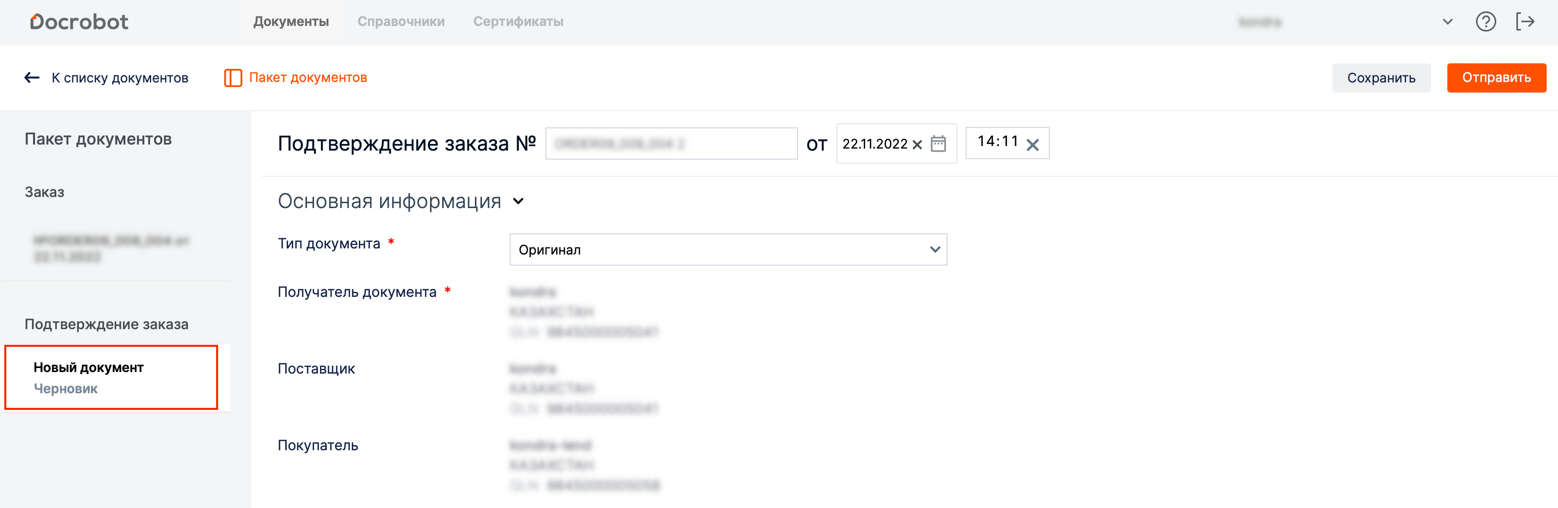Open the Тип документа dropdown
Viewport: 1558px width, 508px height.
click(728, 250)
